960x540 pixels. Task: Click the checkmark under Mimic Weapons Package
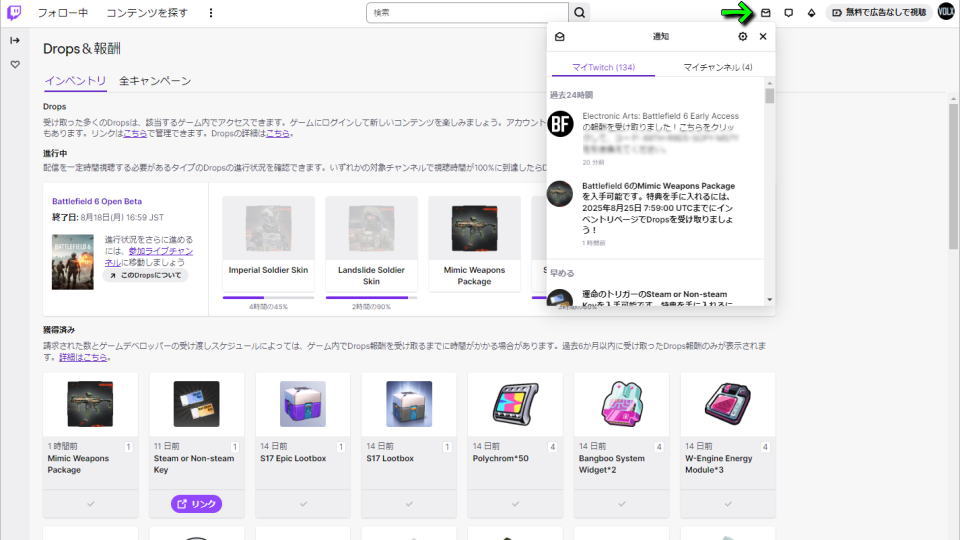(x=90, y=504)
